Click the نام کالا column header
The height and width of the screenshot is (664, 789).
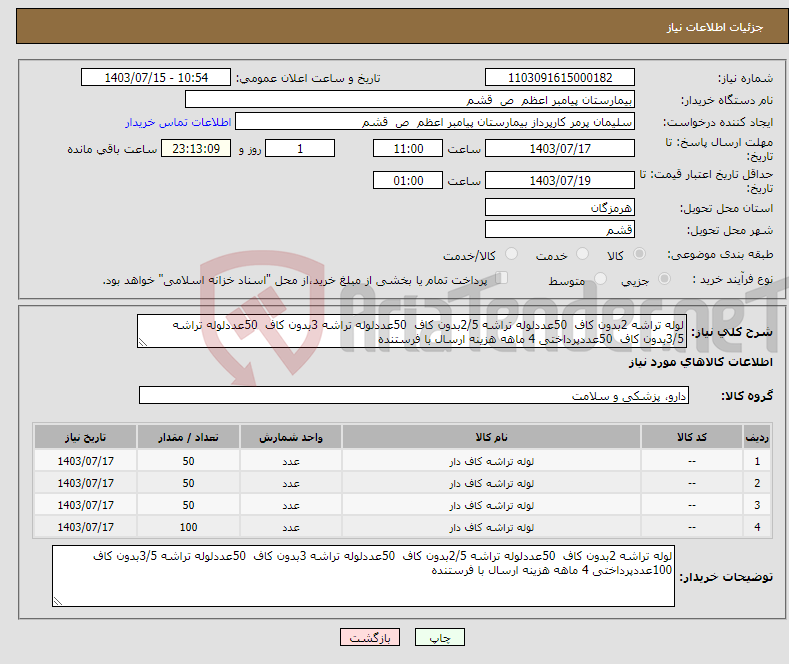pos(491,437)
